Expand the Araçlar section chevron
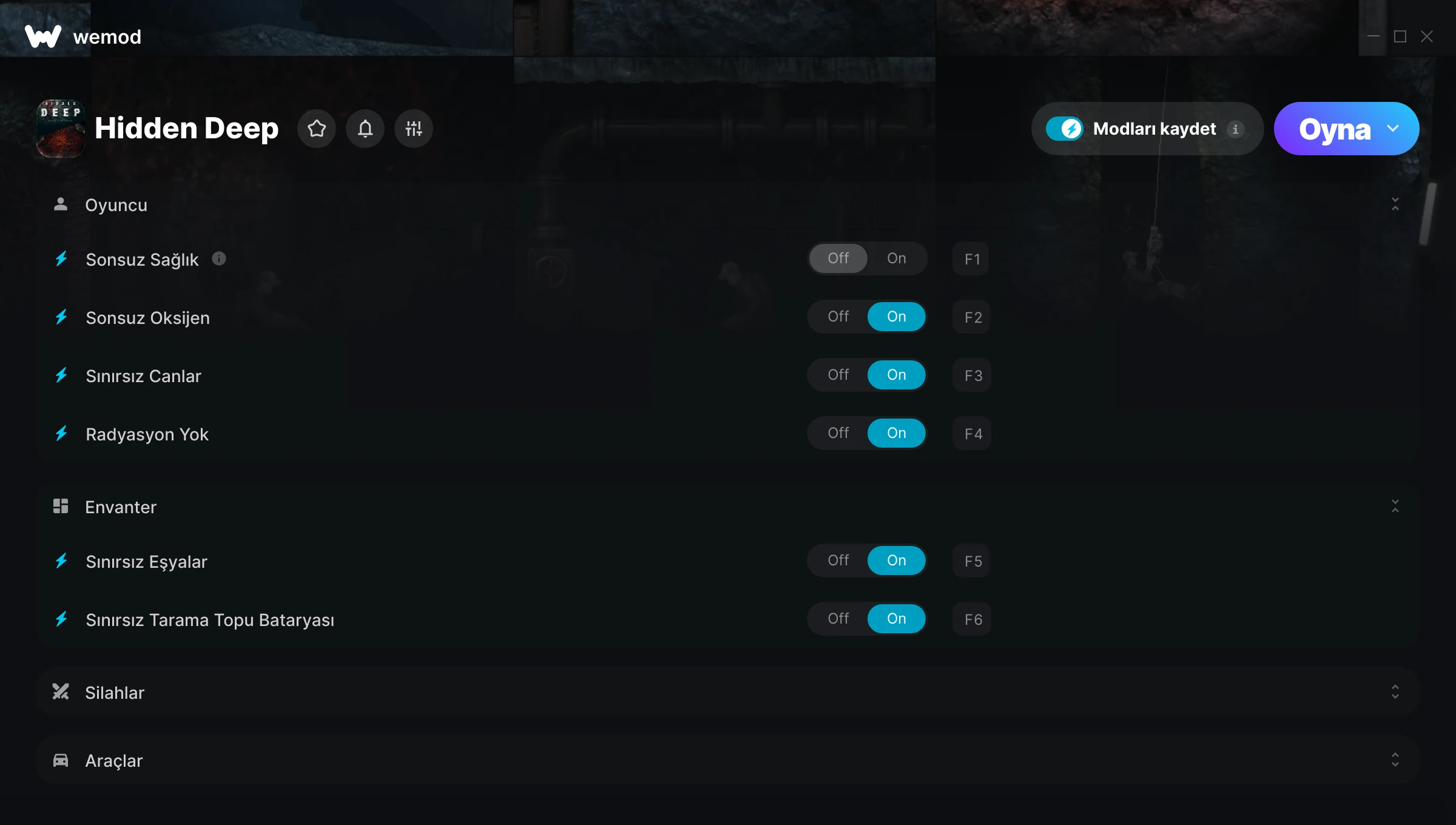Image resolution: width=1456 pixels, height=825 pixels. 1395,760
